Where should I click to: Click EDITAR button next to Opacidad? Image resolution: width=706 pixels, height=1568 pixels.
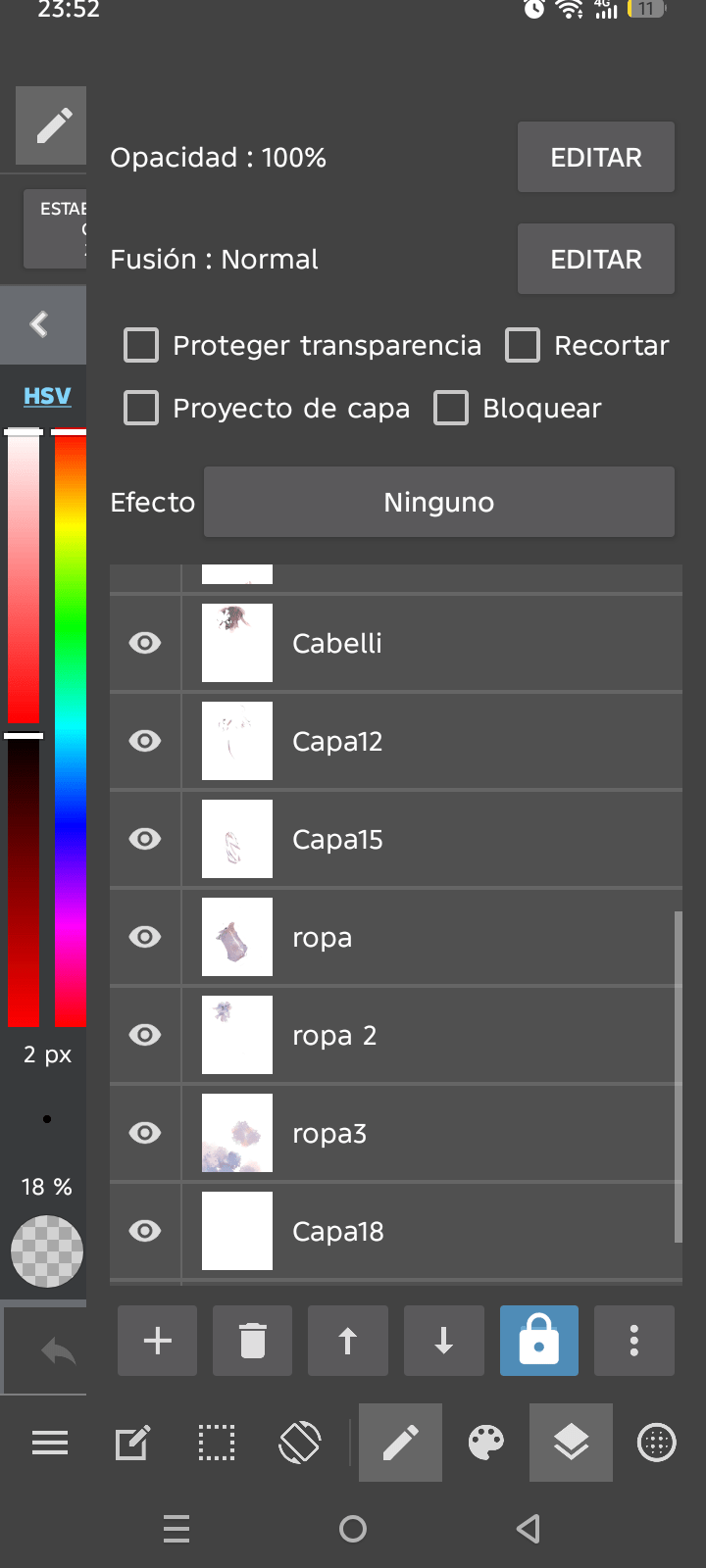(x=596, y=157)
